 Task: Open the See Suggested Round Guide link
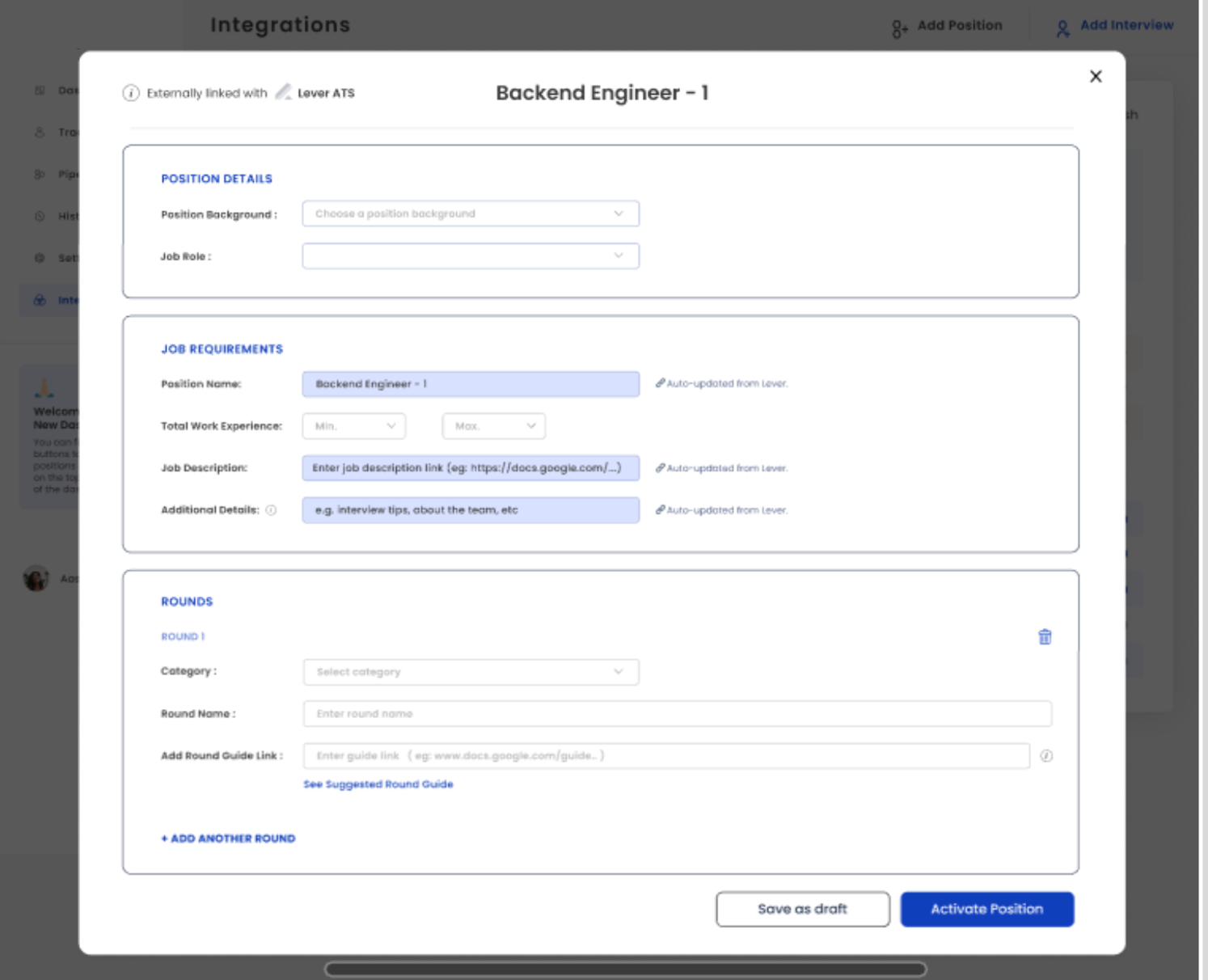378,784
